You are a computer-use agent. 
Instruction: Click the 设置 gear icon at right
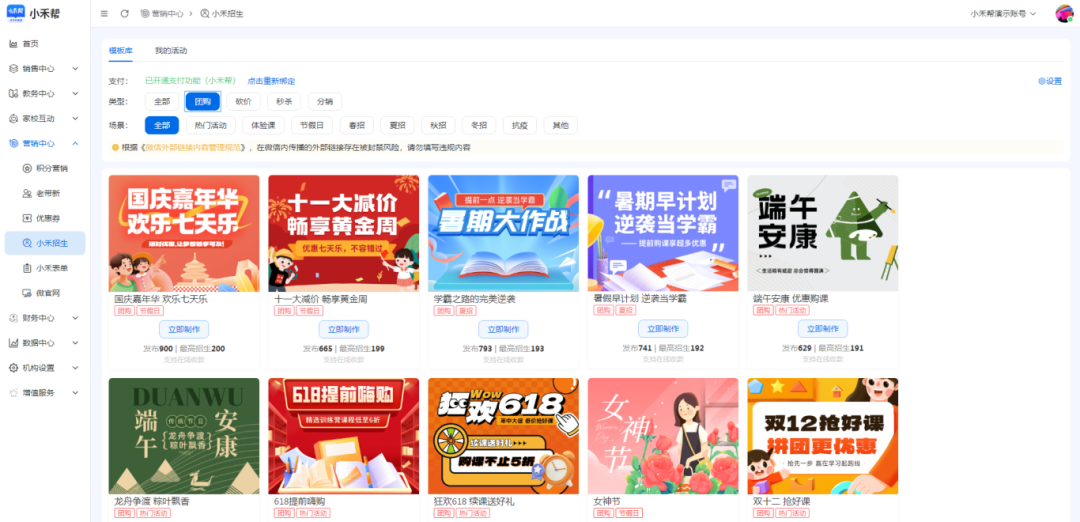point(1041,81)
